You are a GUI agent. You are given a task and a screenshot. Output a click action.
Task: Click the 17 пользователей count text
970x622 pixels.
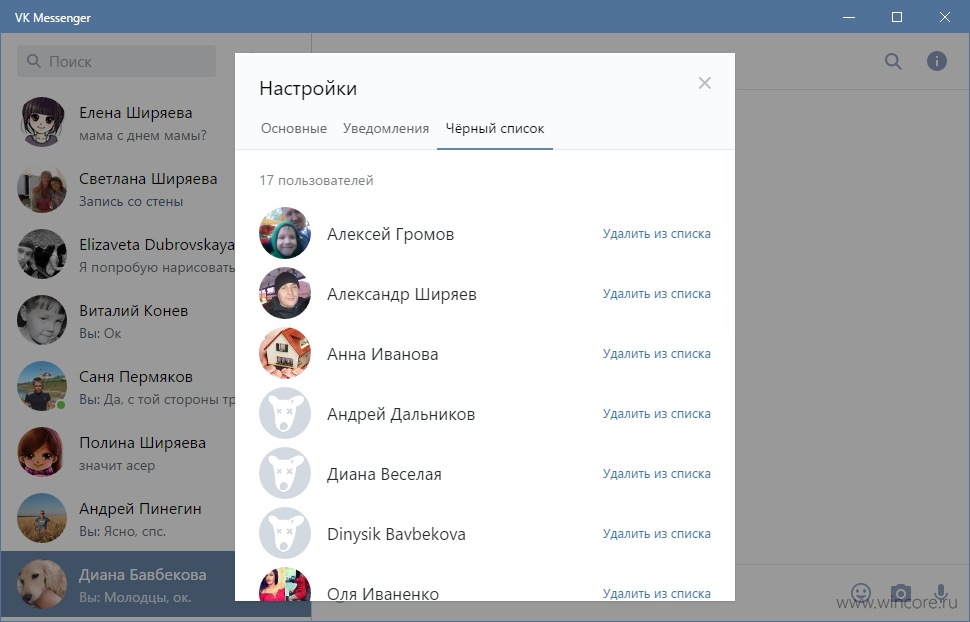(x=316, y=181)
